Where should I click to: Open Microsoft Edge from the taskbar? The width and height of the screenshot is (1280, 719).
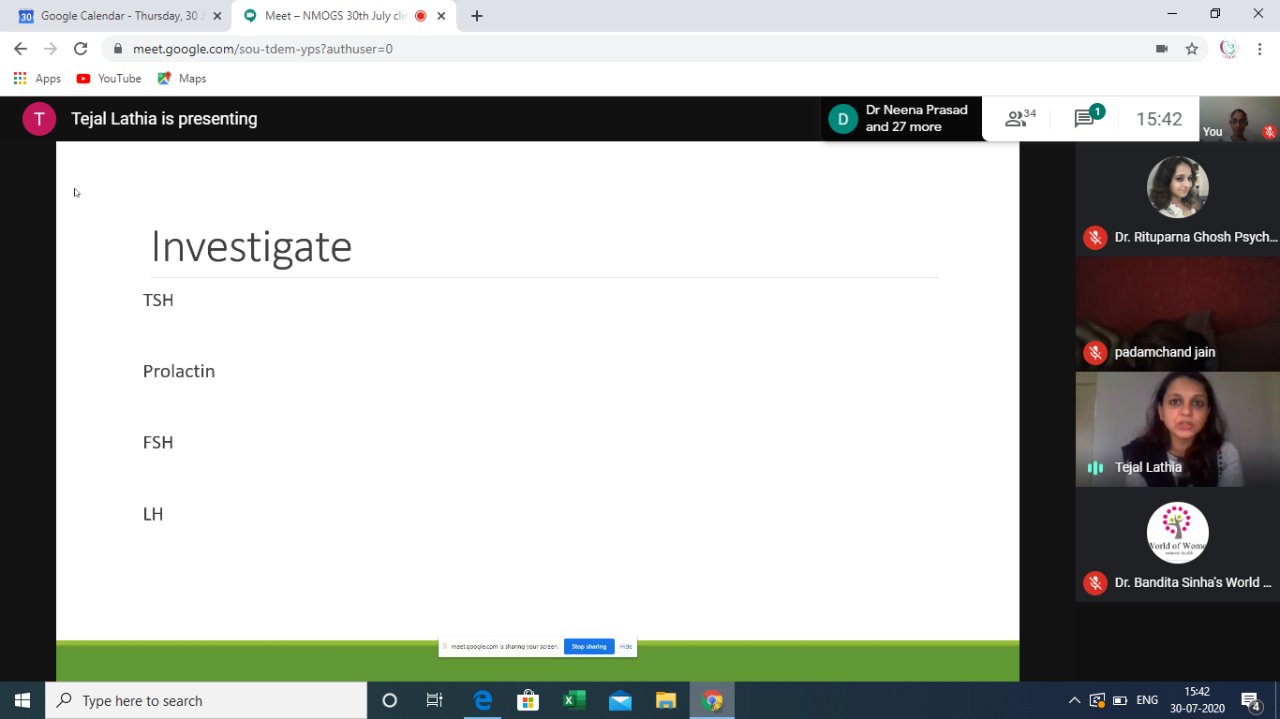click(483, 700)
